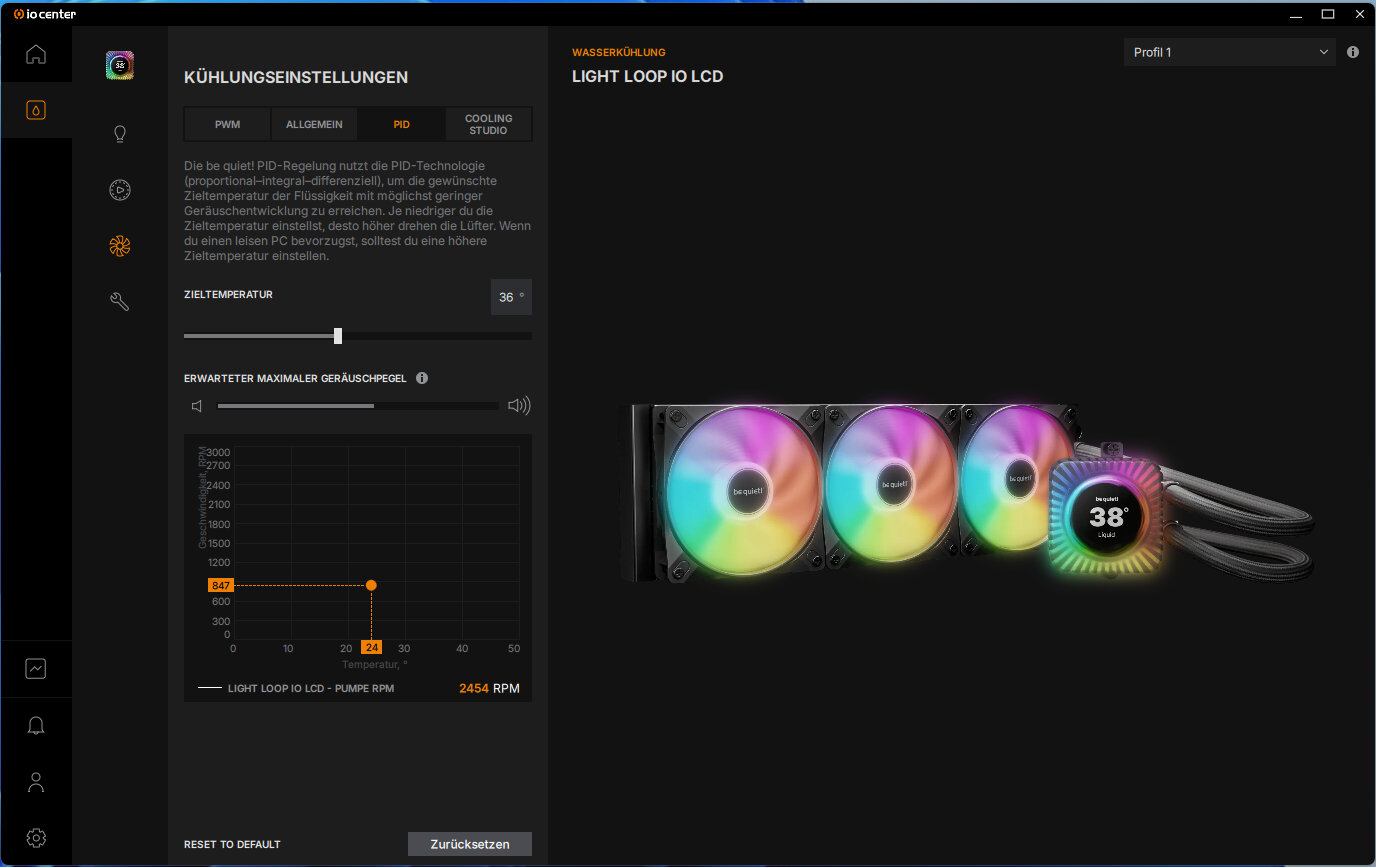Open the monitoring graph icon

pos(36,669)
